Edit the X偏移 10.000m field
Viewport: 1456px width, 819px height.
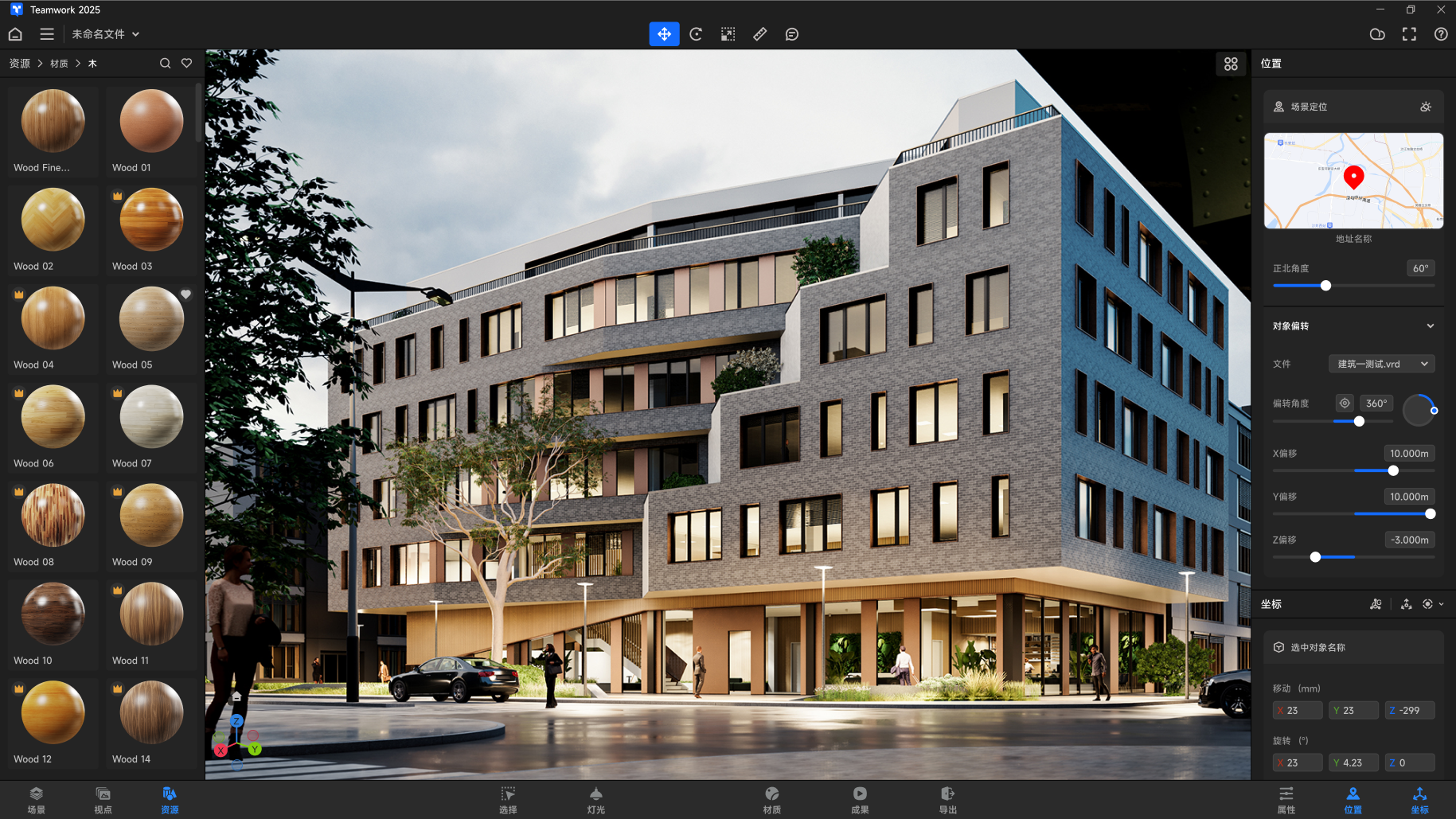(1409, 454)
